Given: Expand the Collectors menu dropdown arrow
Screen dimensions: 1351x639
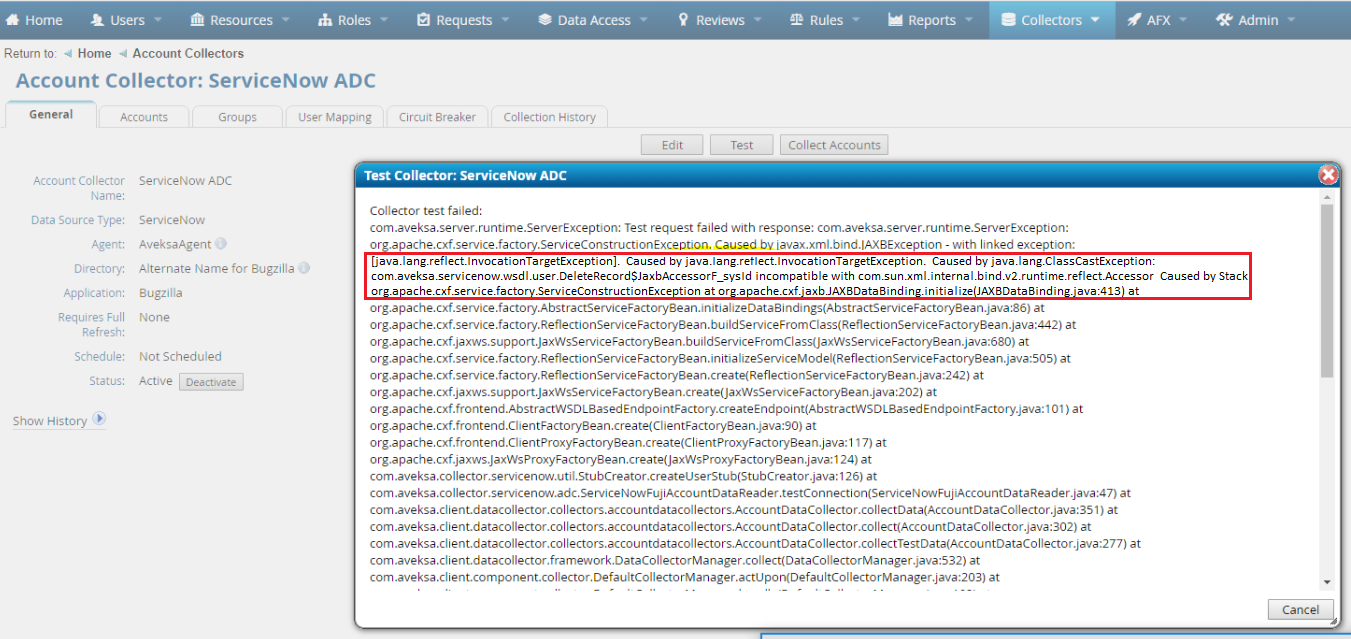Looking at the screenshot, I should click(x=1097, y=20).
